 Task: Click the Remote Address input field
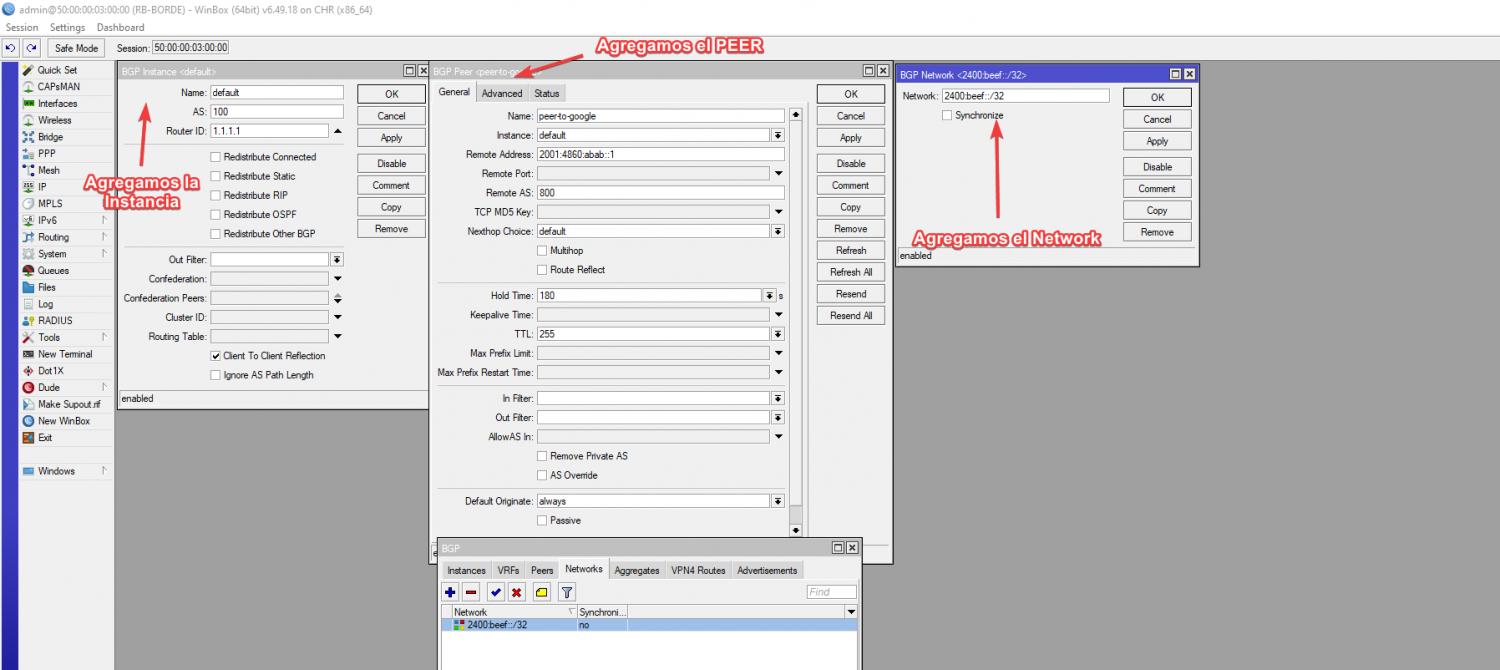point(660,154)
